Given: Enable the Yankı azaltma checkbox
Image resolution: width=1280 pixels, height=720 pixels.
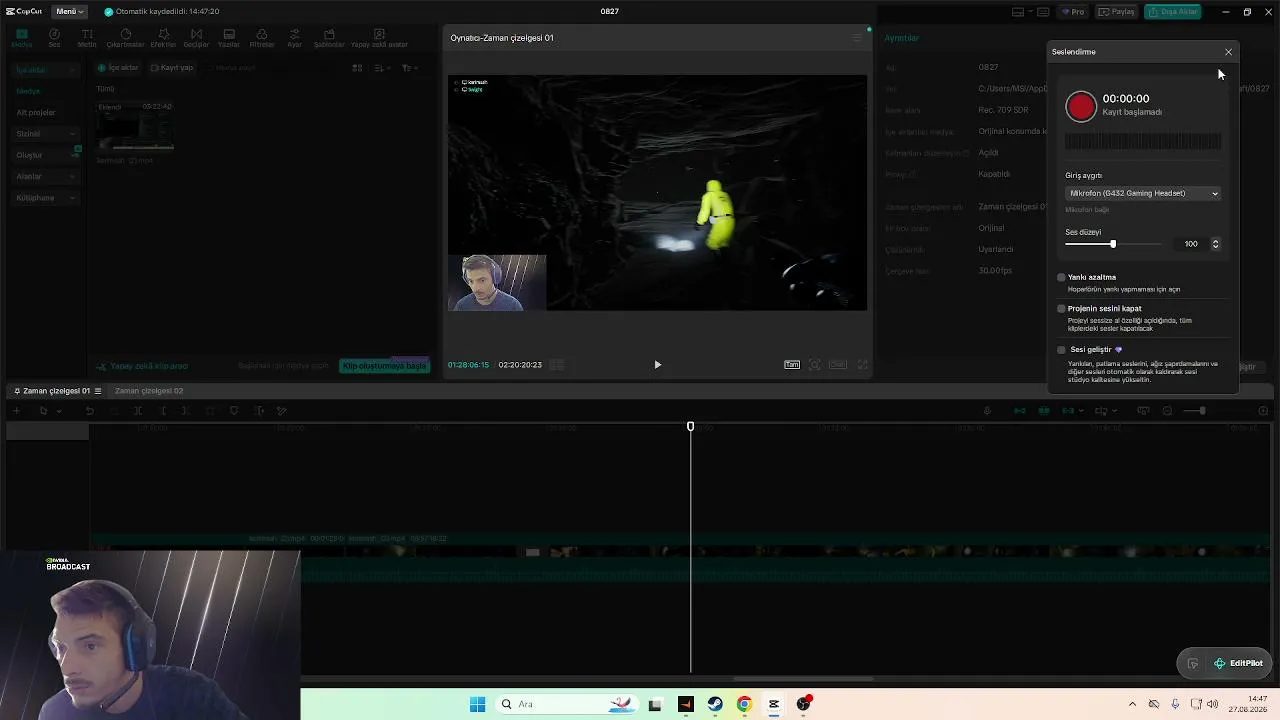Looking at the screenshot, I should pyautogui.click(x=1061, y=277).
